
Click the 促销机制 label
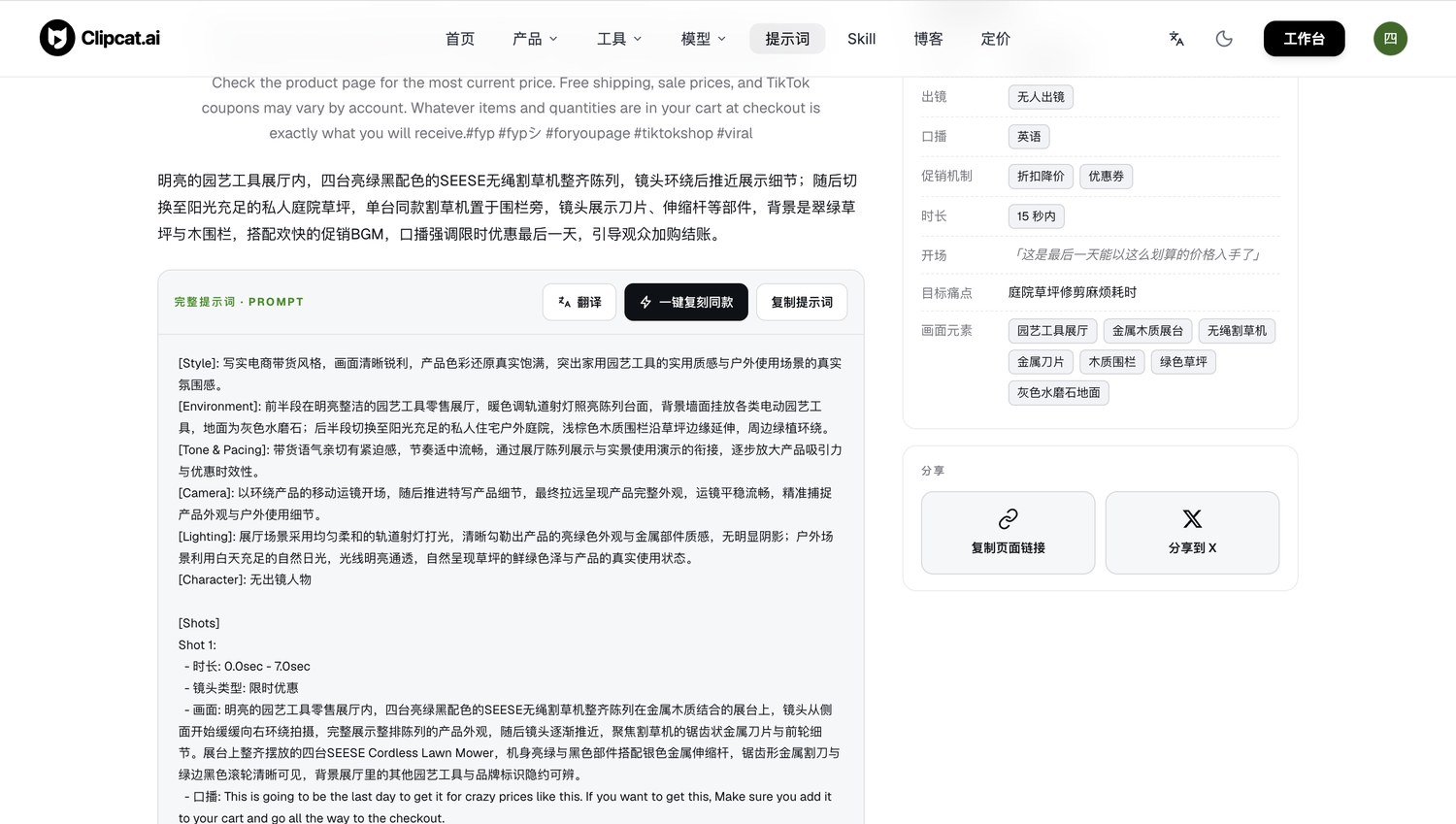click(946, 176)
